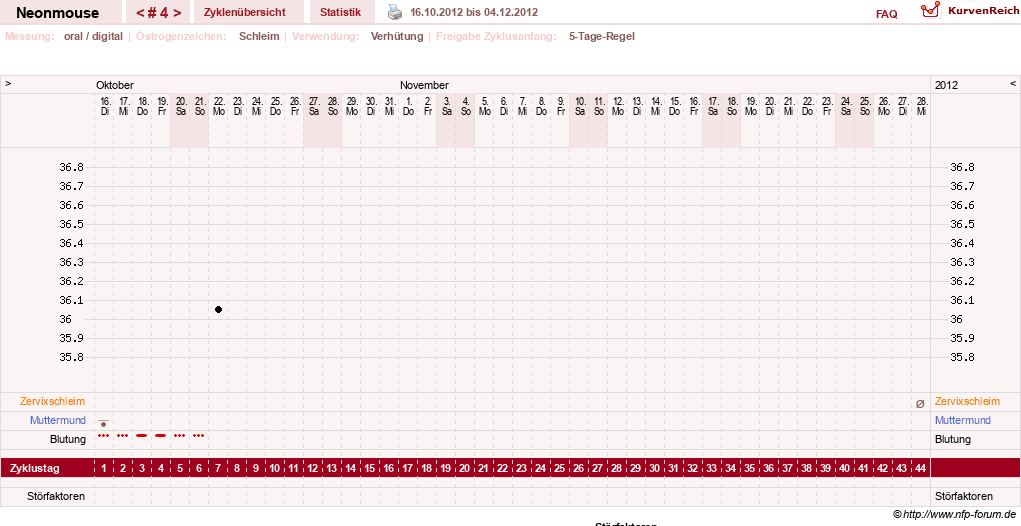Click date range 16.10.2012 bis 04.12.2012

point(474,12)
